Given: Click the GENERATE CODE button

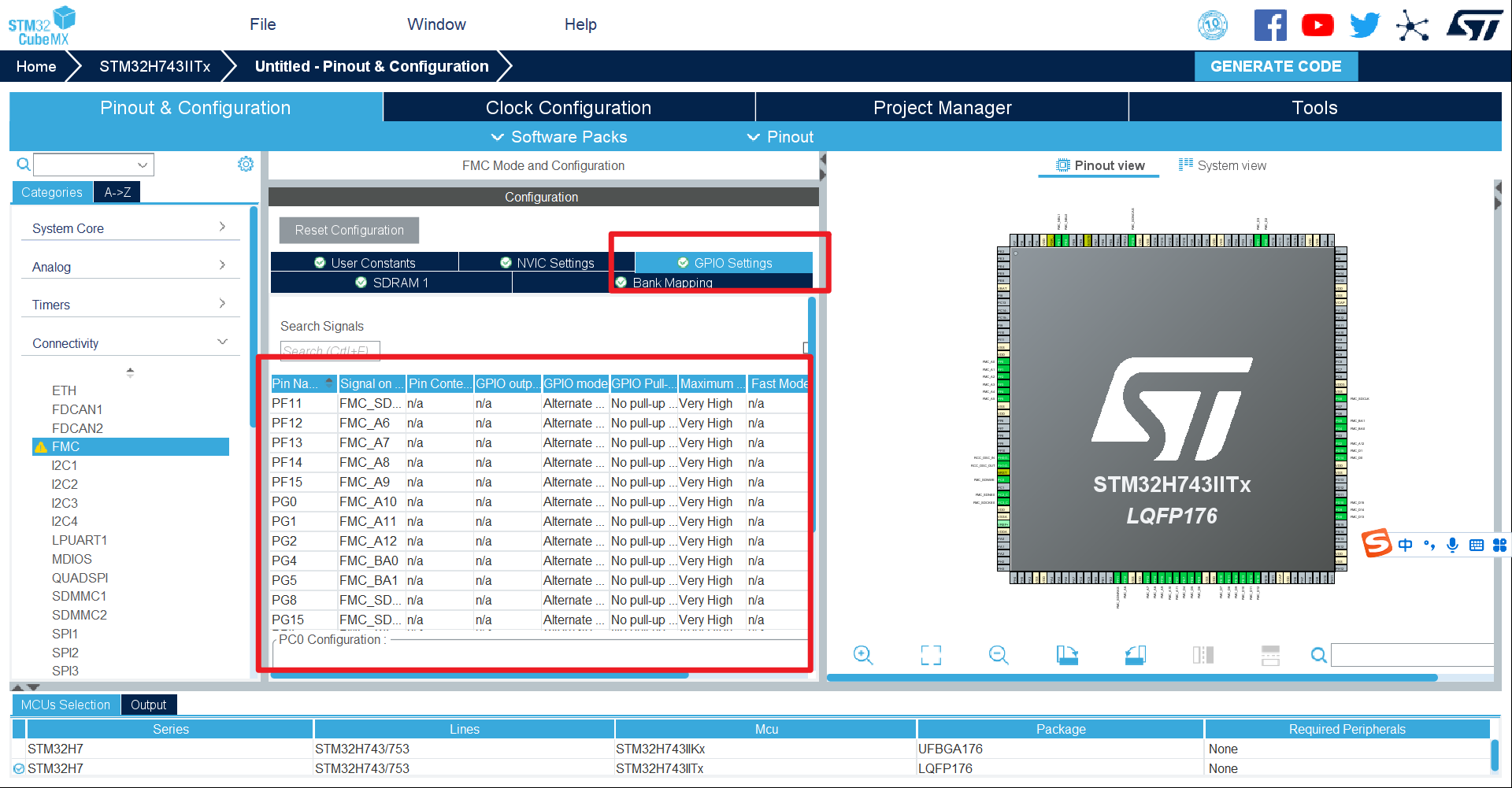Looking at the screenshot, I should [1276, 66].
